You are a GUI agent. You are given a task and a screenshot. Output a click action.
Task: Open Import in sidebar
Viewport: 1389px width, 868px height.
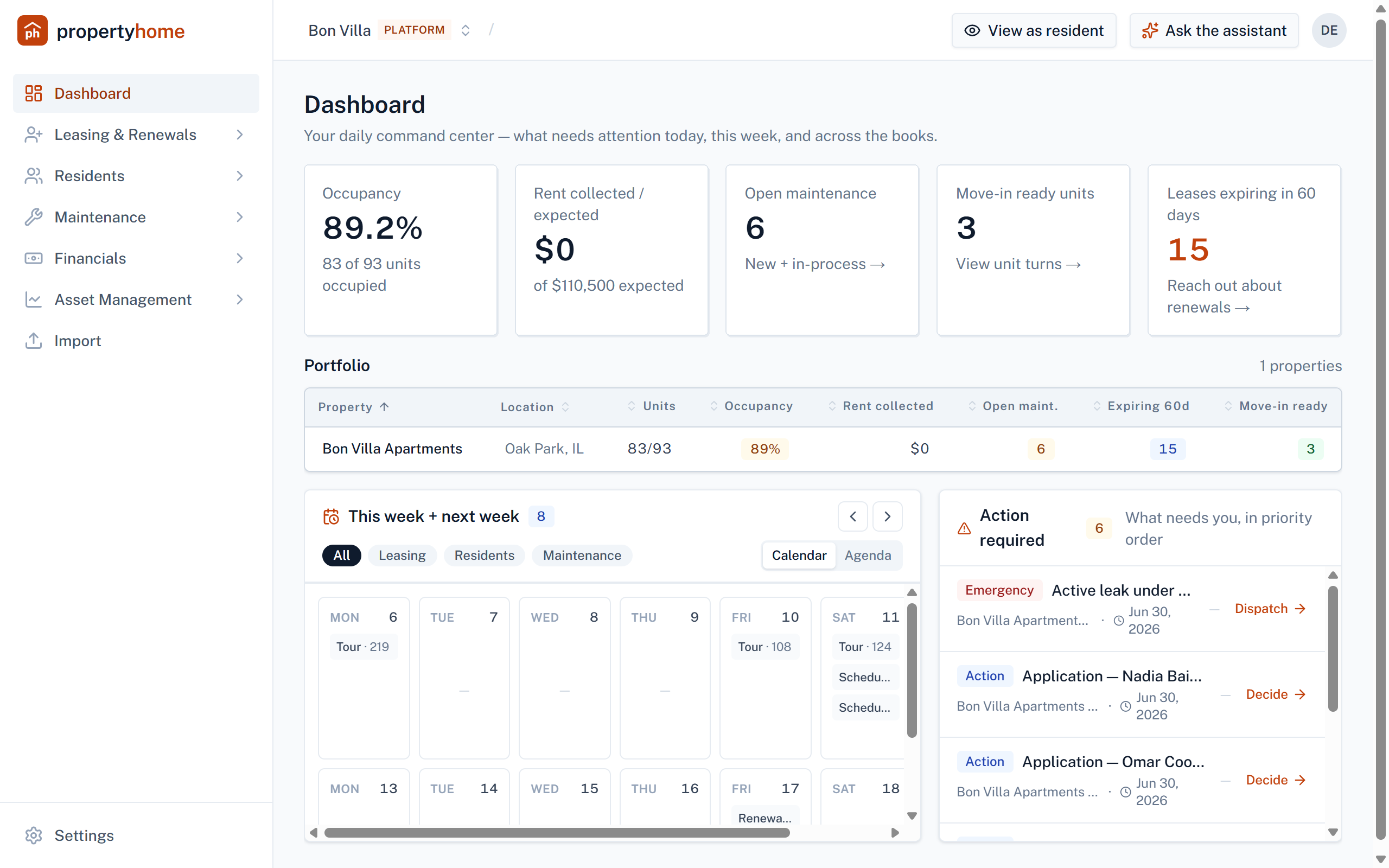[136, 341]
